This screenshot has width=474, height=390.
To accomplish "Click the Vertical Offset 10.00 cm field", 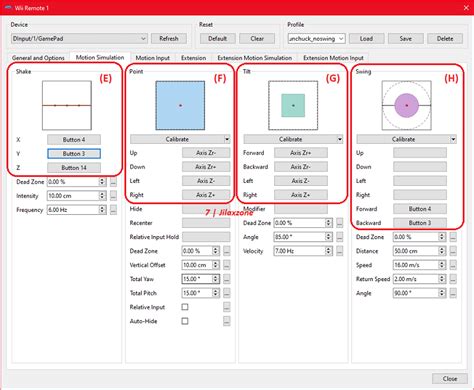I will [201, 265].
